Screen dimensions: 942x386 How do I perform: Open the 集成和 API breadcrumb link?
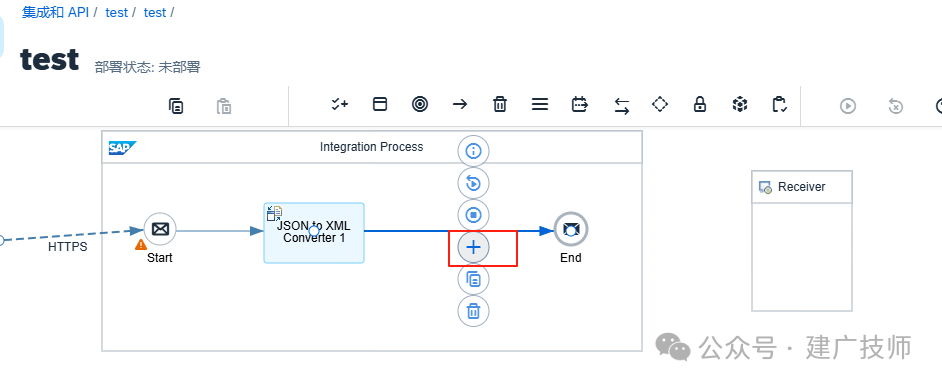coord(55,13)
